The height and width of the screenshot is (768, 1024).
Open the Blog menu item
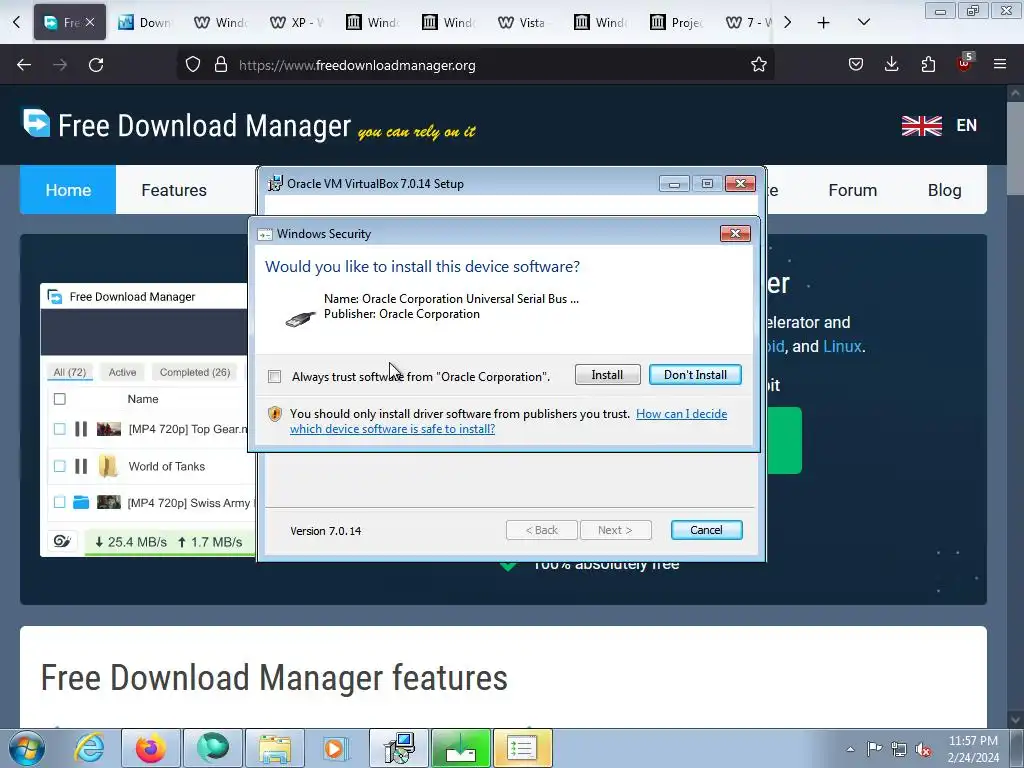click(x=944, y=190)
